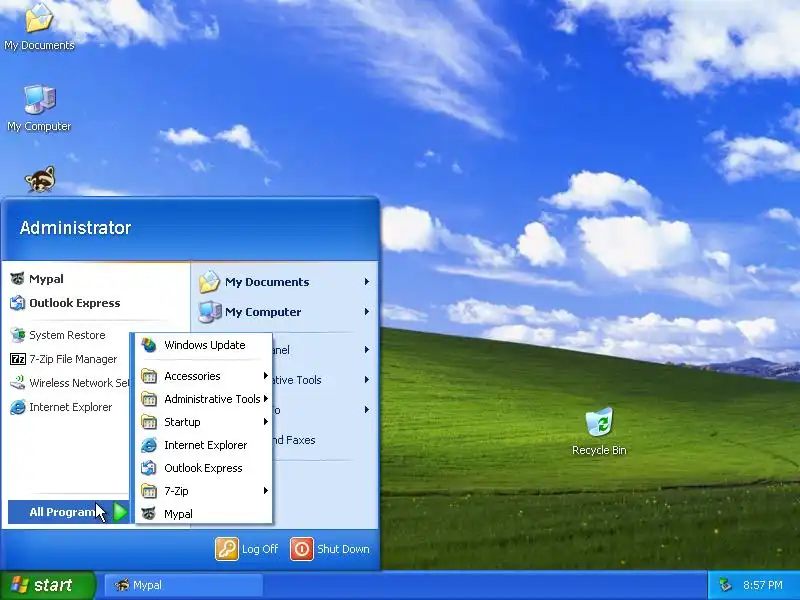Screen dimensions: 800x600
Task: Click the Administrative Tools folder icon in submenu
Action: pyautogui.click(x=148, y=399)
